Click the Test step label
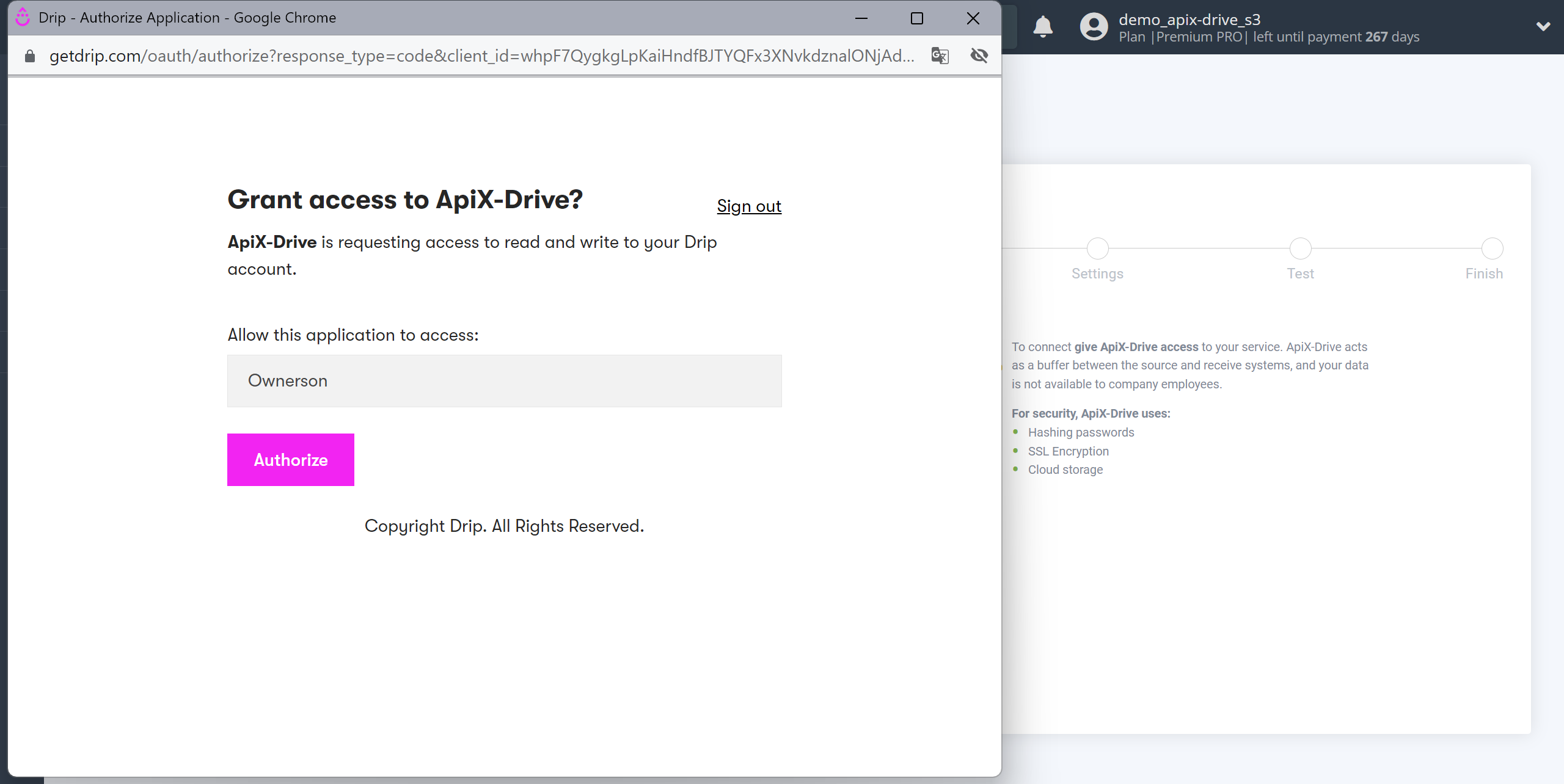 [x=1300, y=274]
